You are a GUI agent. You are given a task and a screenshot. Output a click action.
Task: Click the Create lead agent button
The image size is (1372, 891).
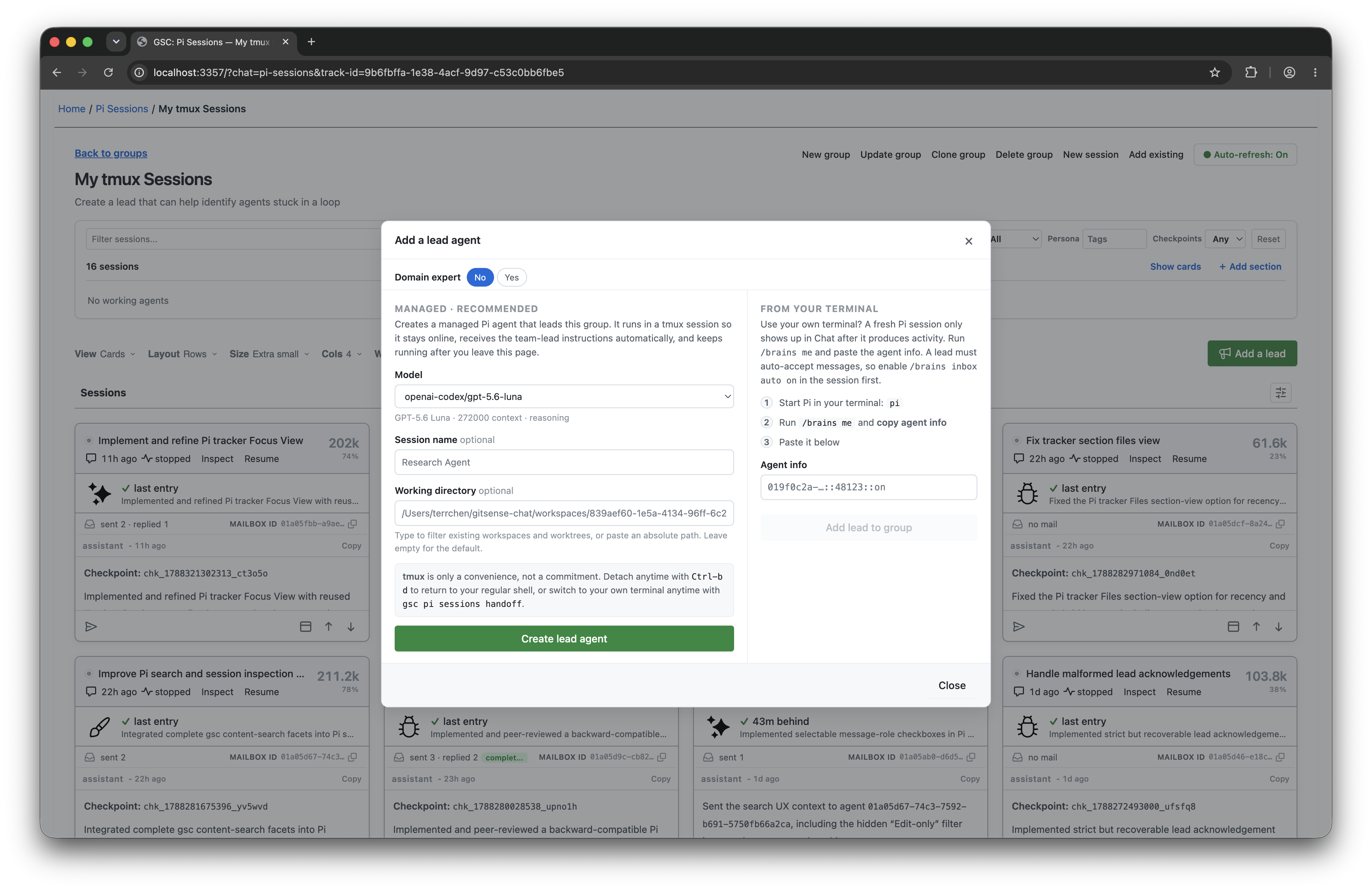(564, 638)
